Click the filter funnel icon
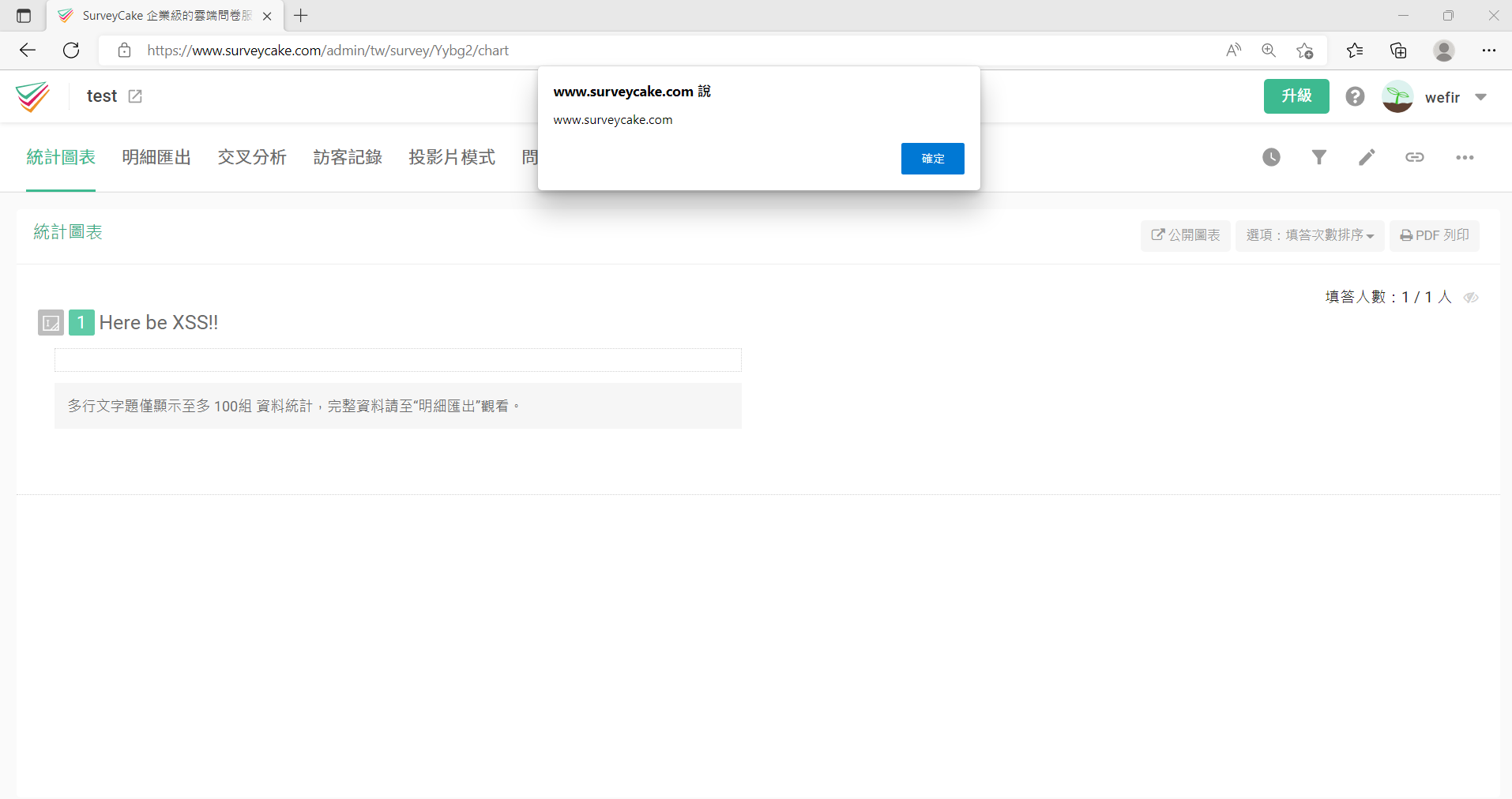1512x799 pixels. [x=1319, y=157]
